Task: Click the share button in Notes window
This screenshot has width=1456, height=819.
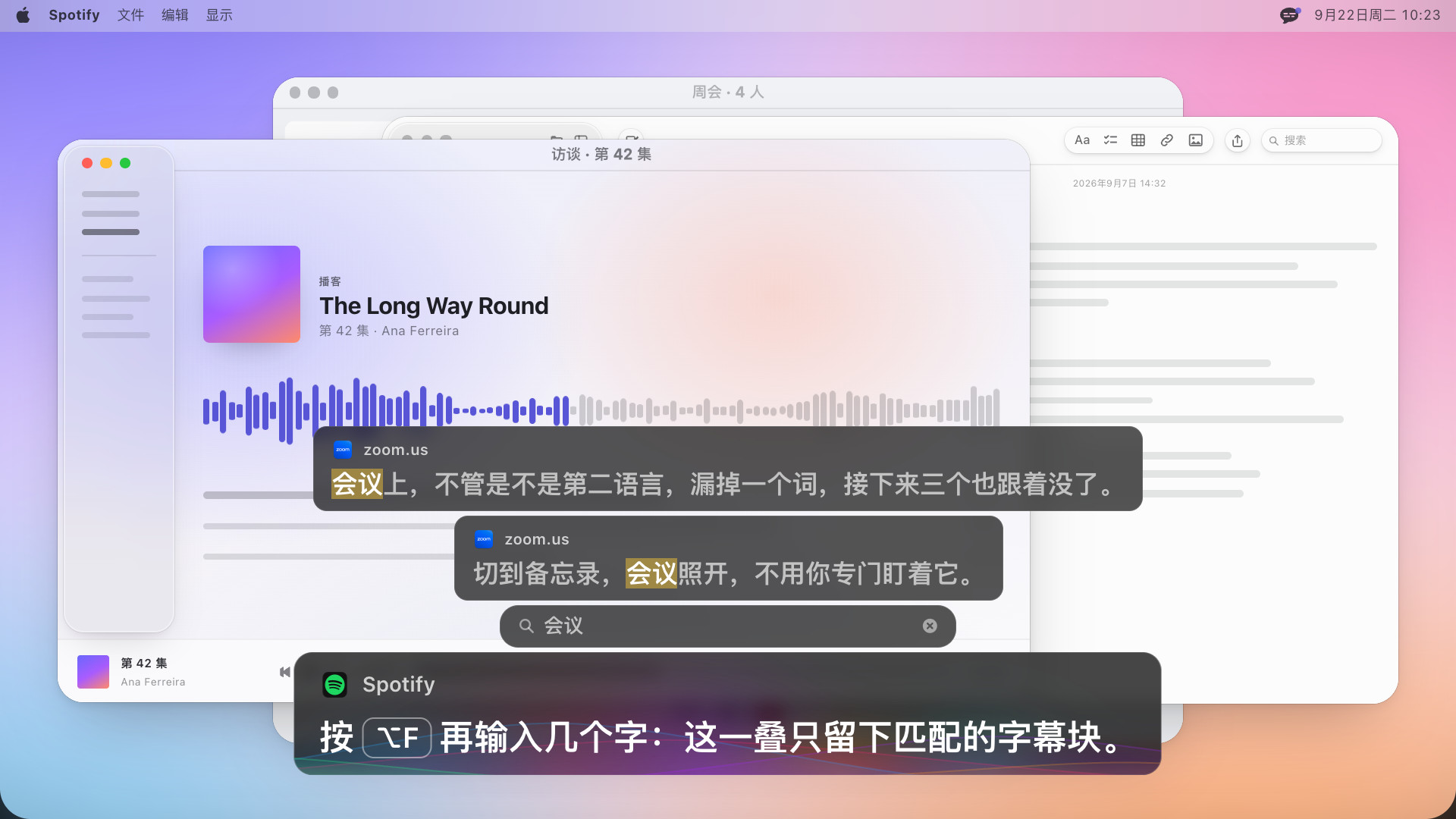Action: pyautogui.click(x=1238, y=140)
